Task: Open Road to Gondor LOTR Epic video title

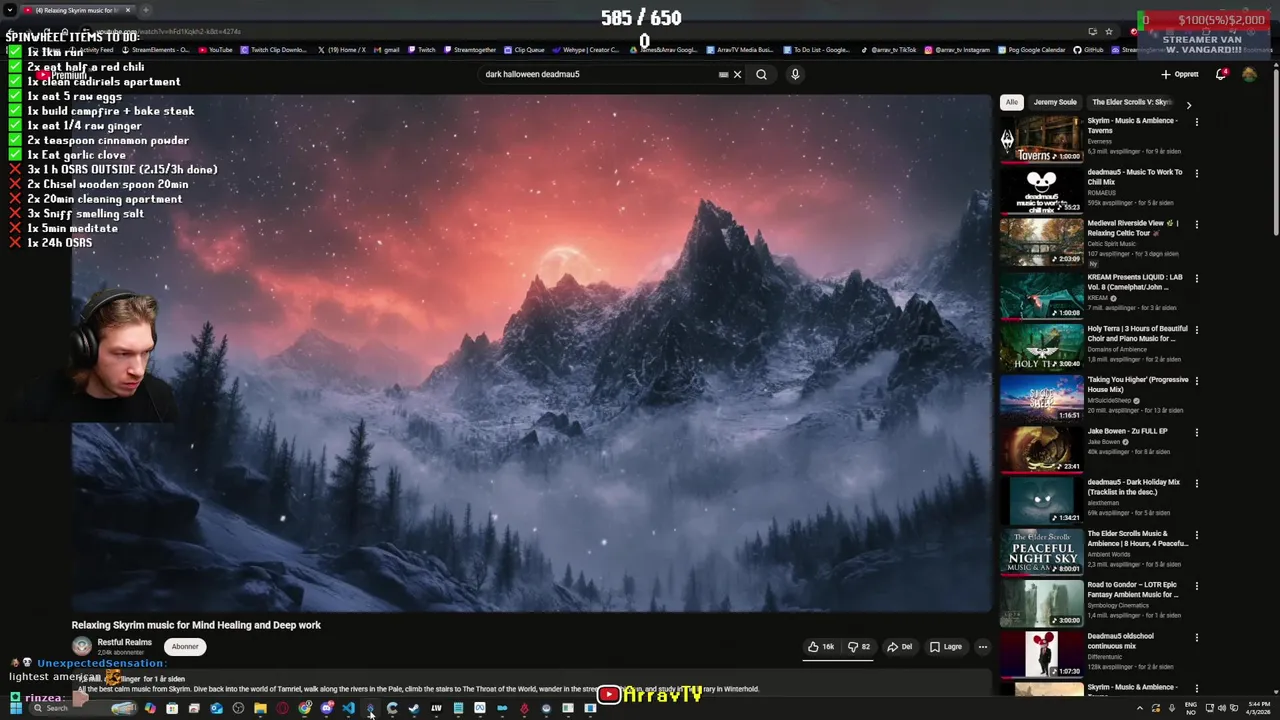Action: [1134, 590]
